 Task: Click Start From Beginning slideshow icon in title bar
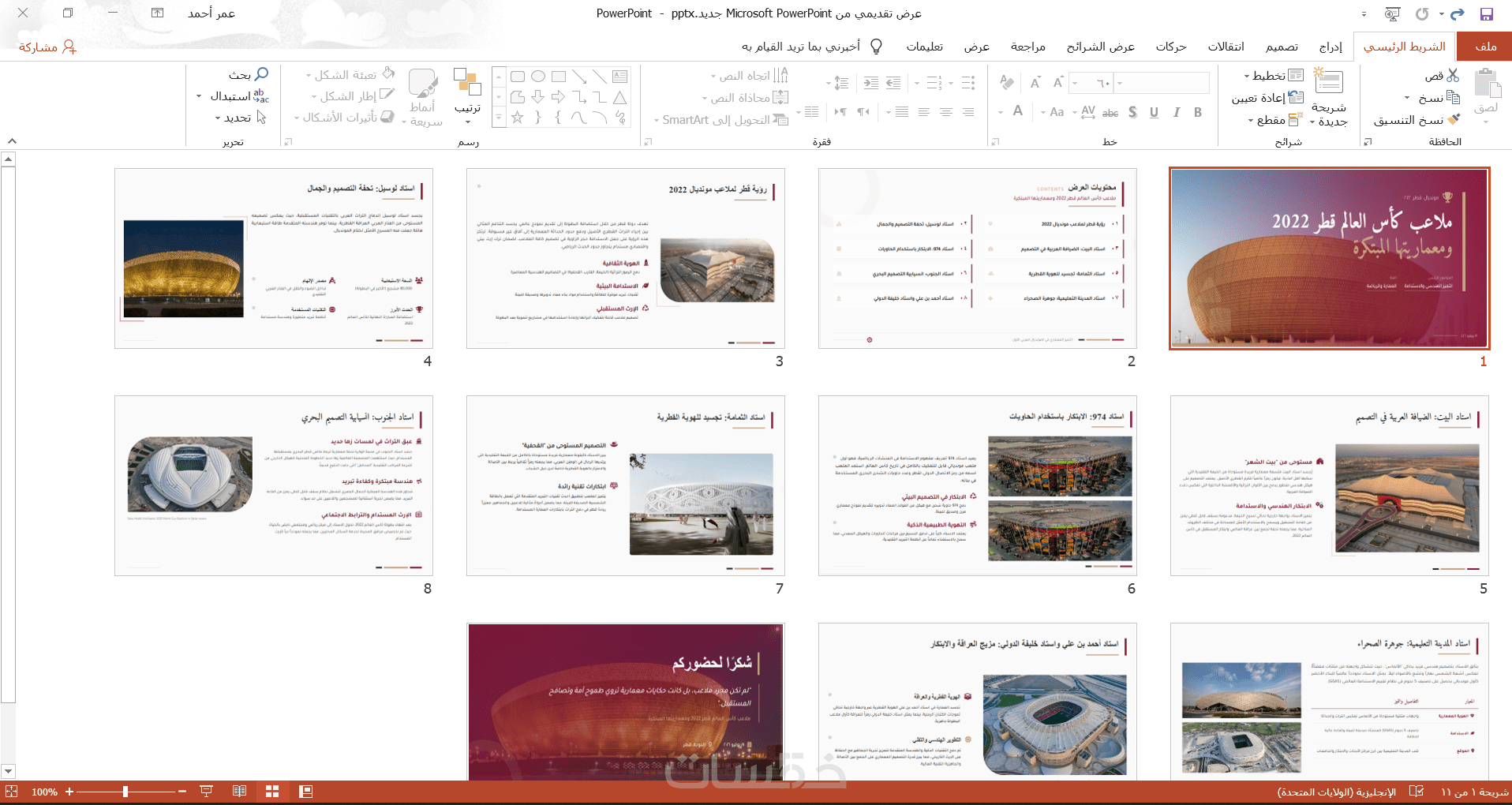coord(1393,13)
